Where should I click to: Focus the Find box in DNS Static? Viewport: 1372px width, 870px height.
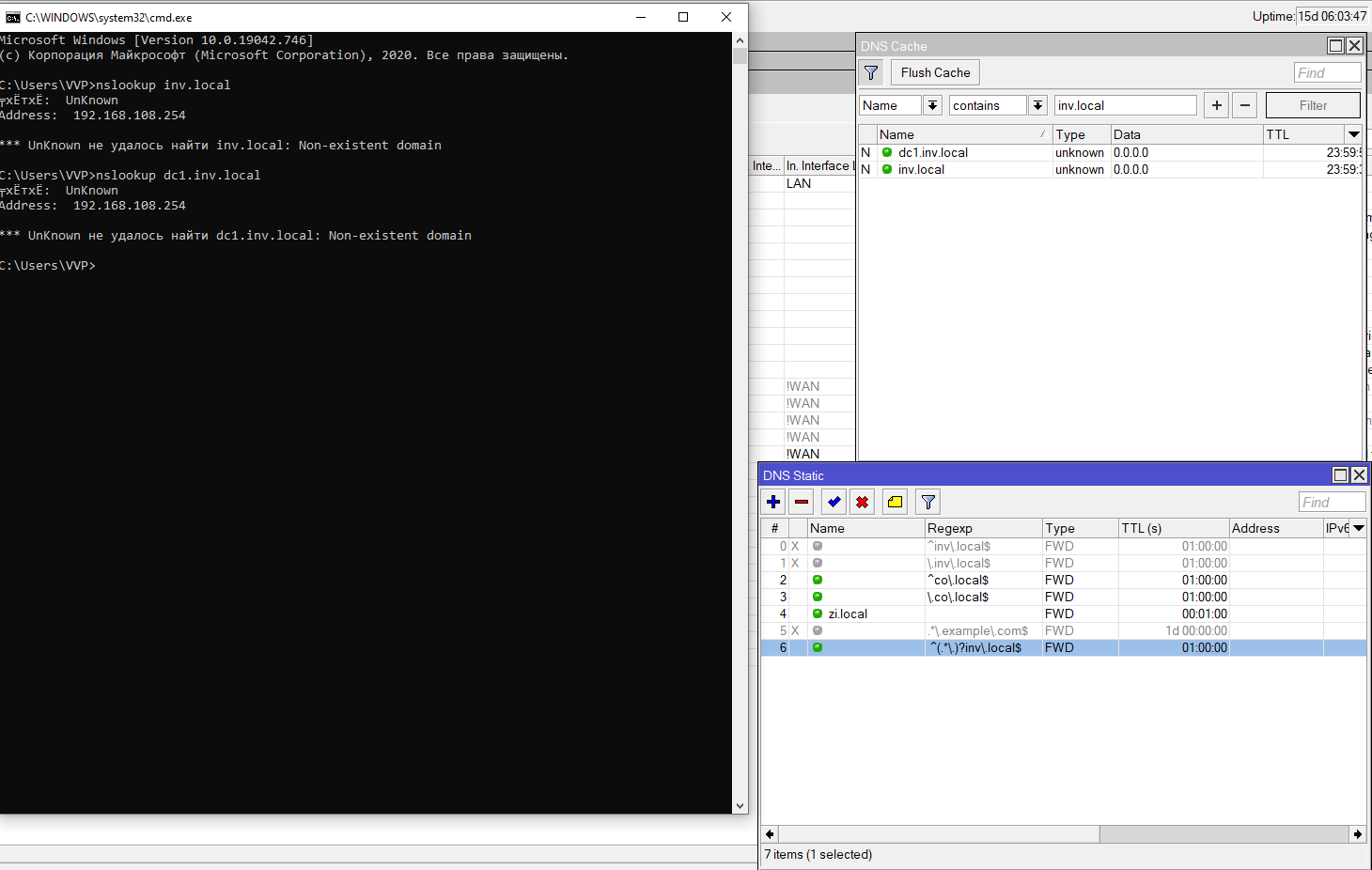click(x=1332, y=502)
